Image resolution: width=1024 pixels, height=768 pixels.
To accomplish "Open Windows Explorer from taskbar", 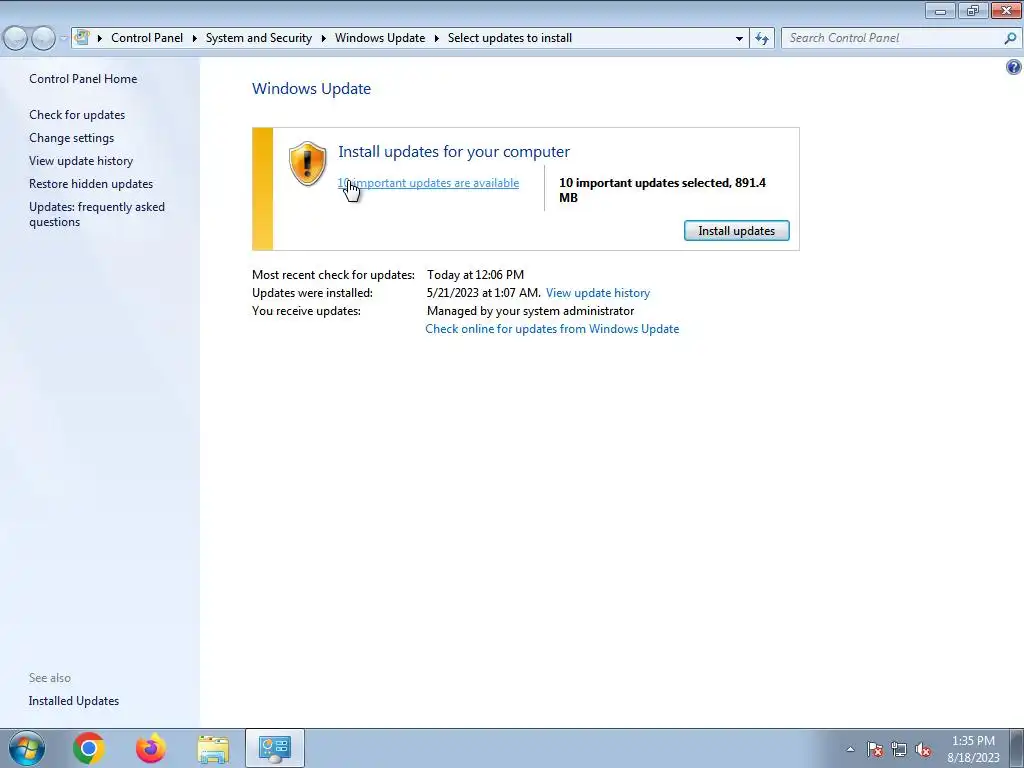I will pos(214,748).
